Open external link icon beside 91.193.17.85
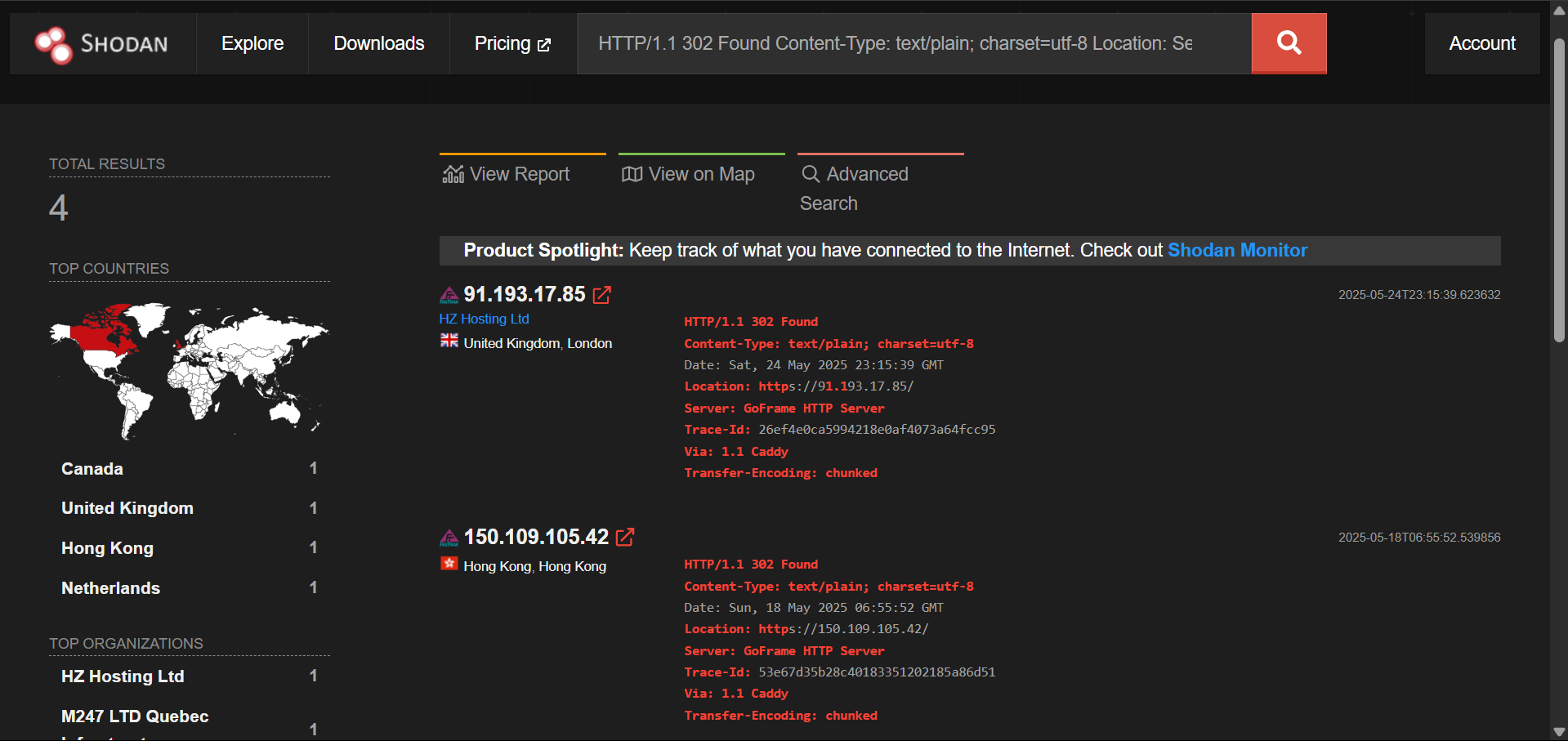 pos(601,295)
